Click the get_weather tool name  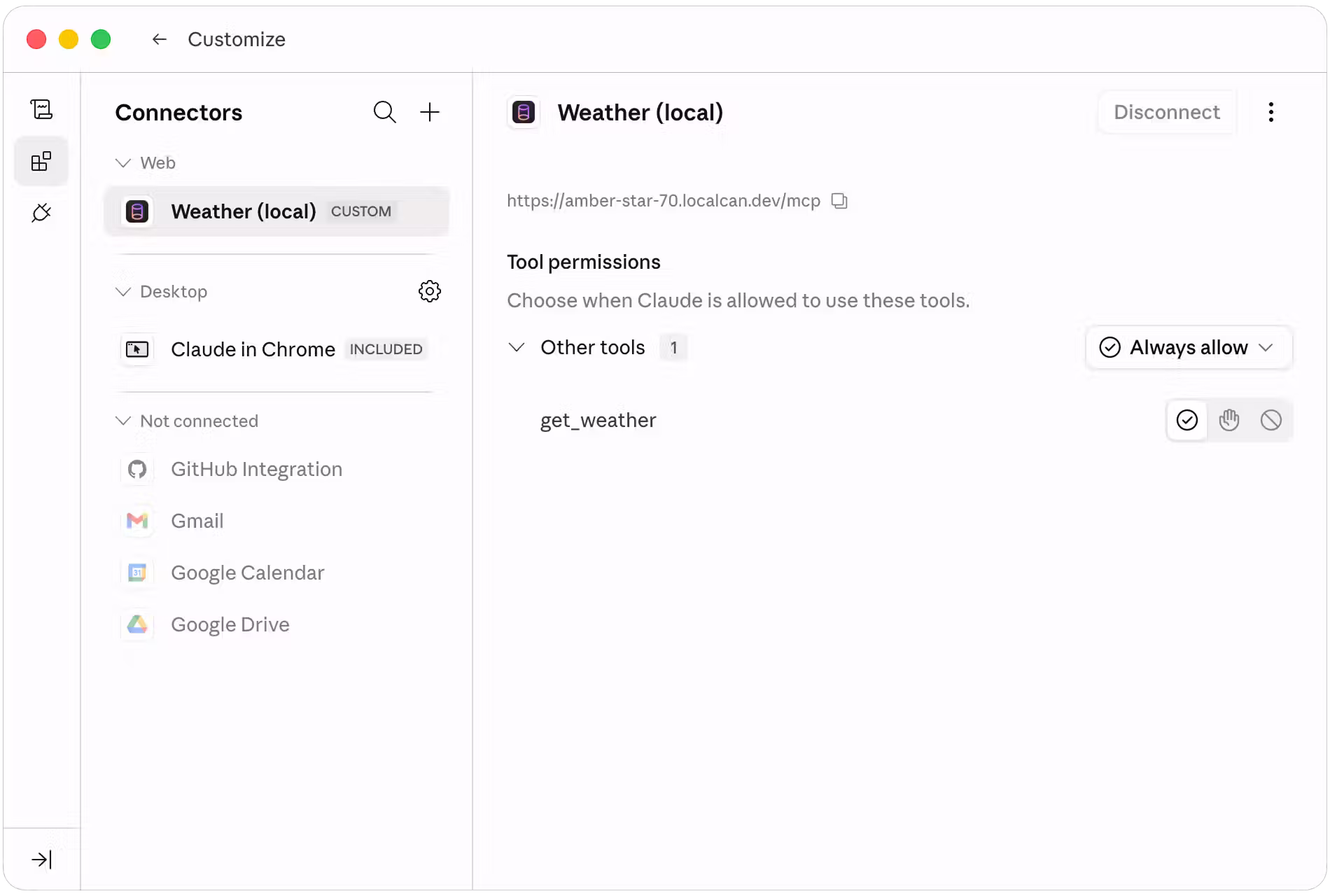click(x=598, y=420)
